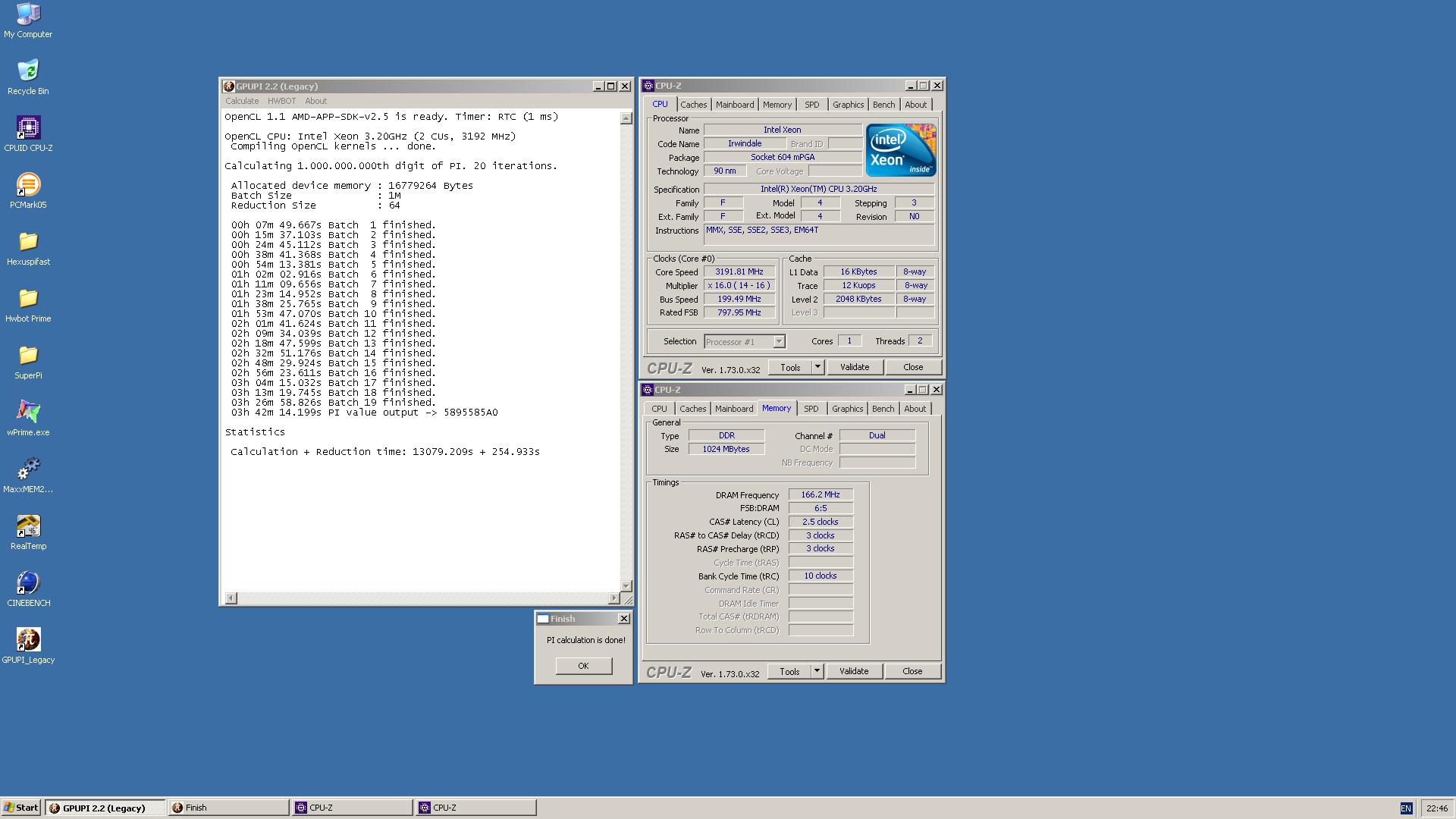This screenshot has height=819, width=1456.
Task: Click the upper CPU-Z window title icon
Action: coord(648,86)
